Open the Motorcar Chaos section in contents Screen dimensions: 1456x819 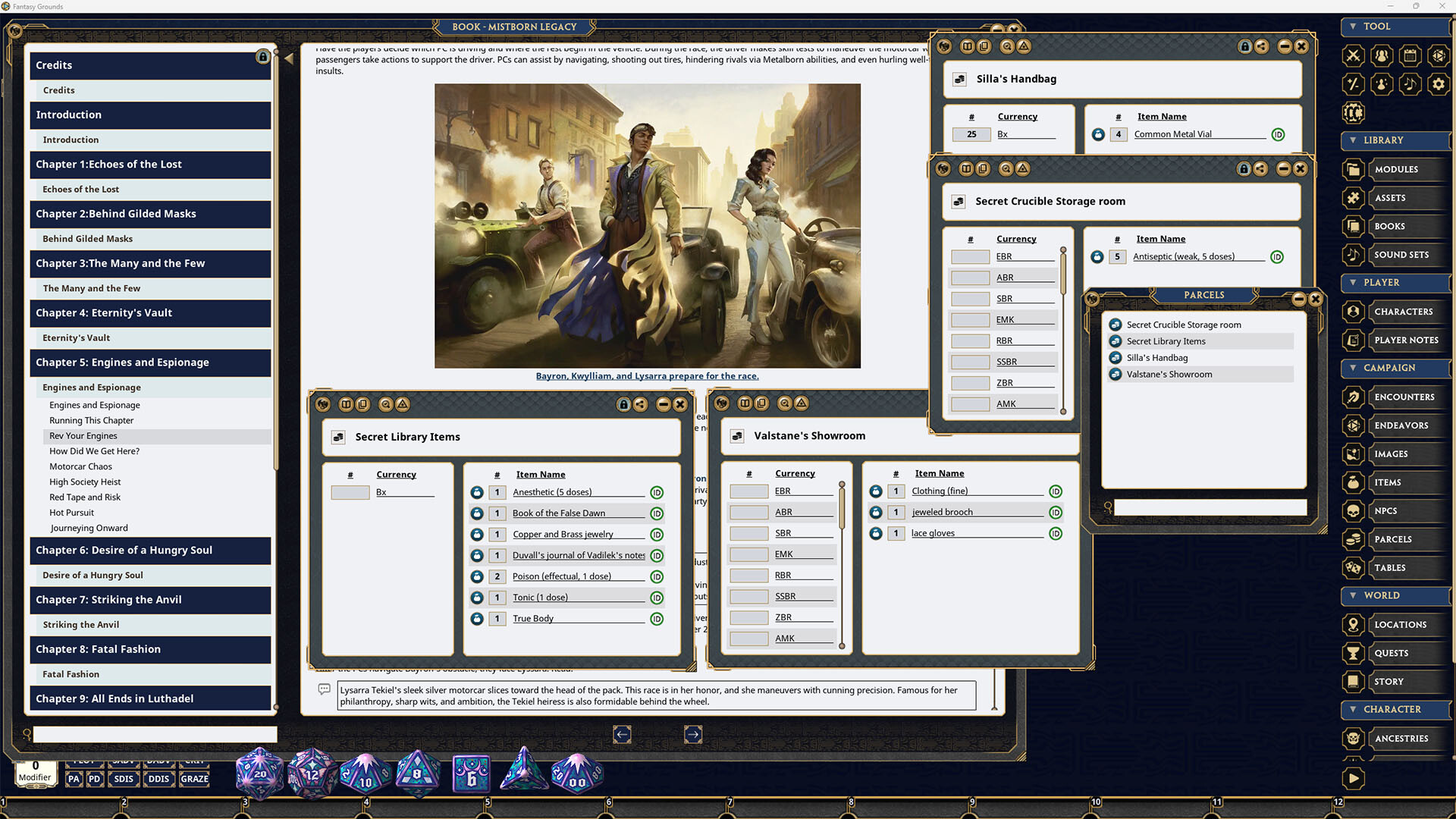80,467
